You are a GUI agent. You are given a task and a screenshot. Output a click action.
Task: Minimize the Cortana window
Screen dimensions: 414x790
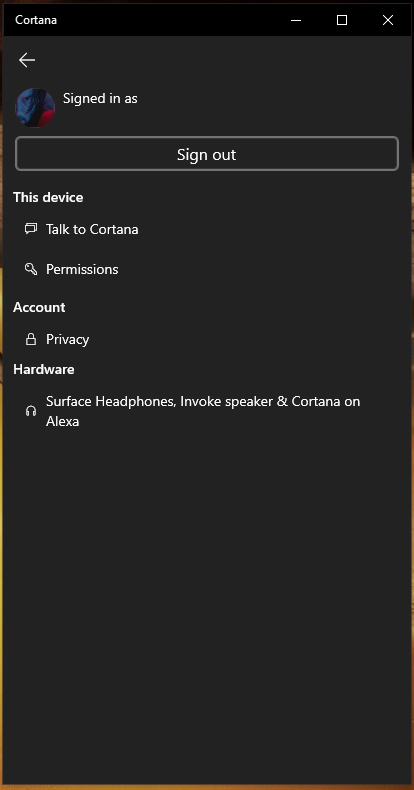(296, 20)
